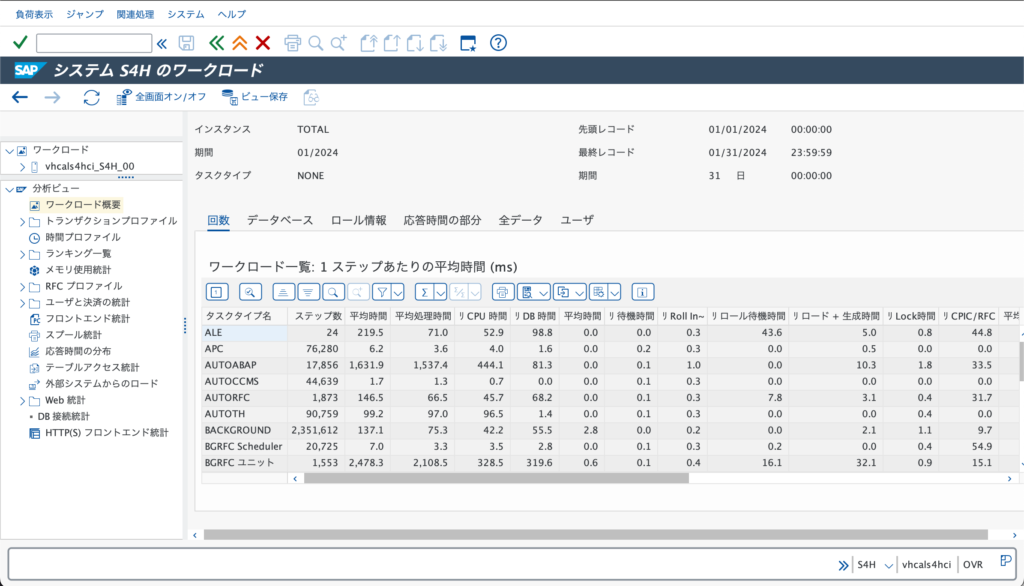This screenshot has height=586, width=1024.
Task: Select the Details icon in the table toolbar
Action: [x=215, y=292]
